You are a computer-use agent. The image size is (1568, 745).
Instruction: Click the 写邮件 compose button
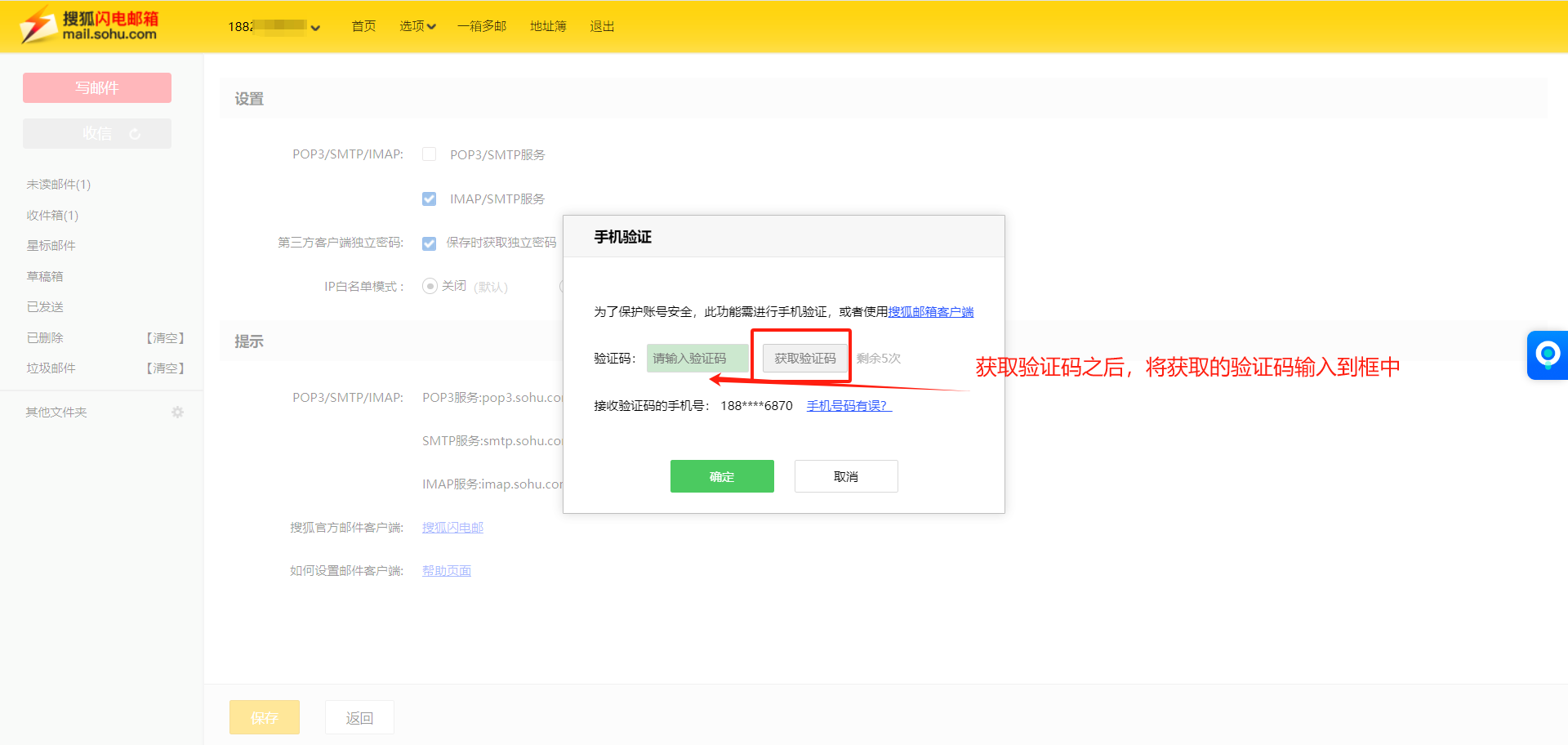coord(97,87)
